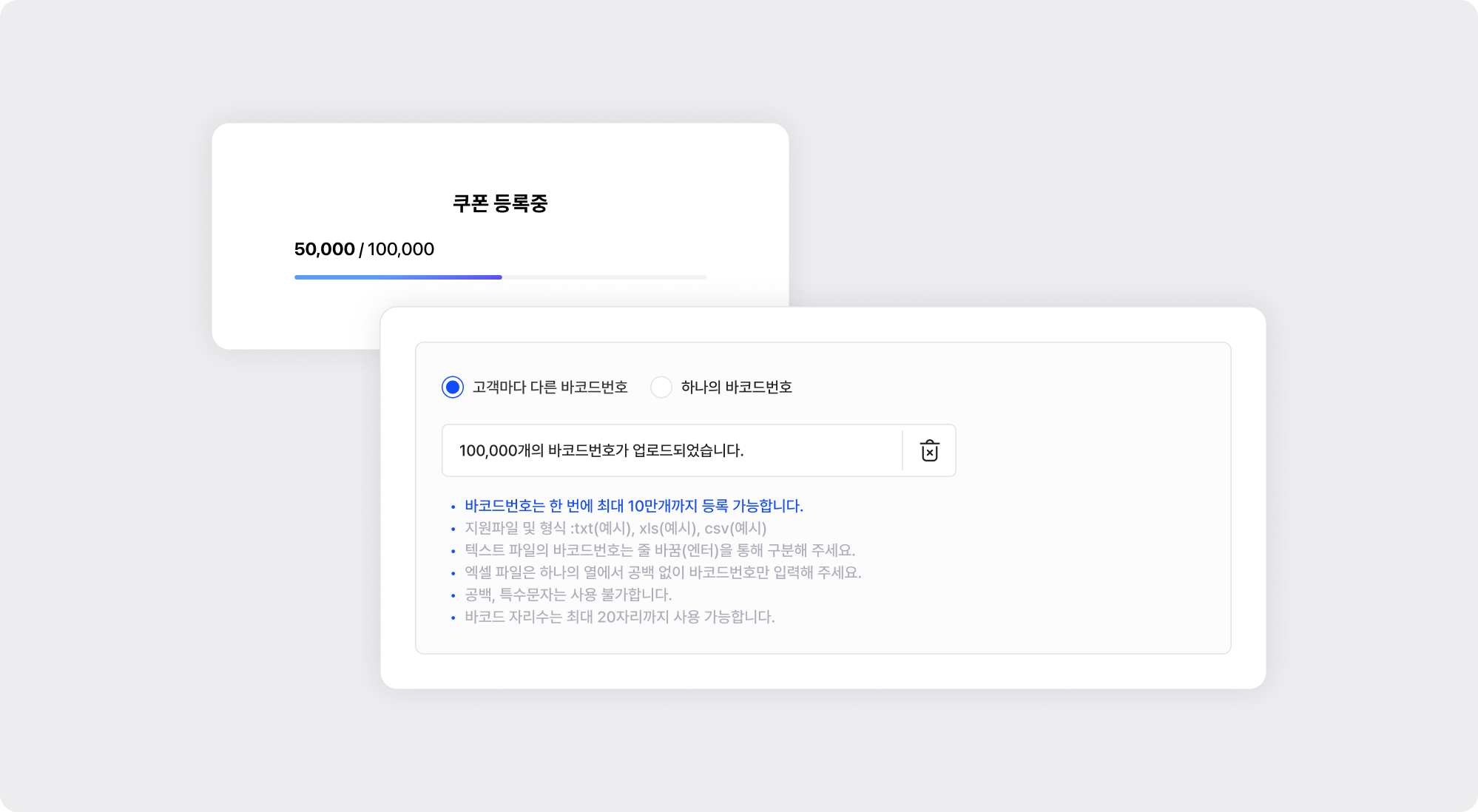Viewport: 1478px width, 812px height.
Task: Click the '쿠폰 등록중' heading
Action: pyautogui.click(x=500, y=203)
